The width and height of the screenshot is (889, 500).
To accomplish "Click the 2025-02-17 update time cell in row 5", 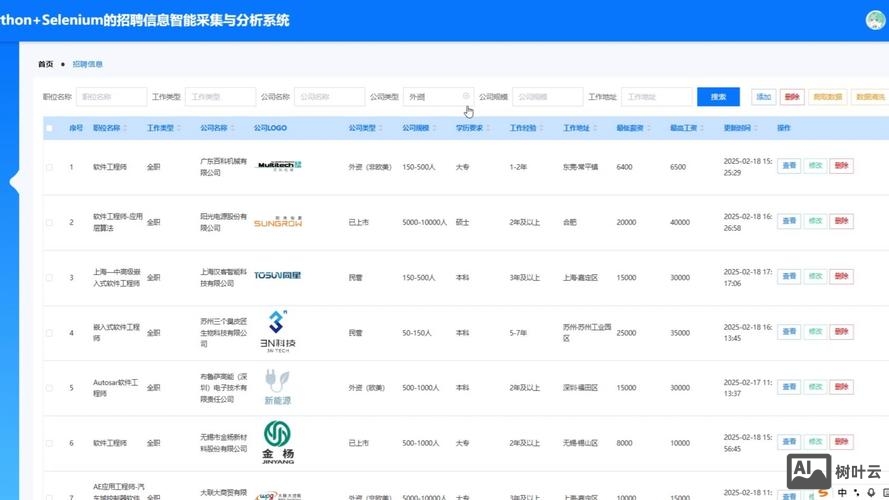I will click(748, 388).
